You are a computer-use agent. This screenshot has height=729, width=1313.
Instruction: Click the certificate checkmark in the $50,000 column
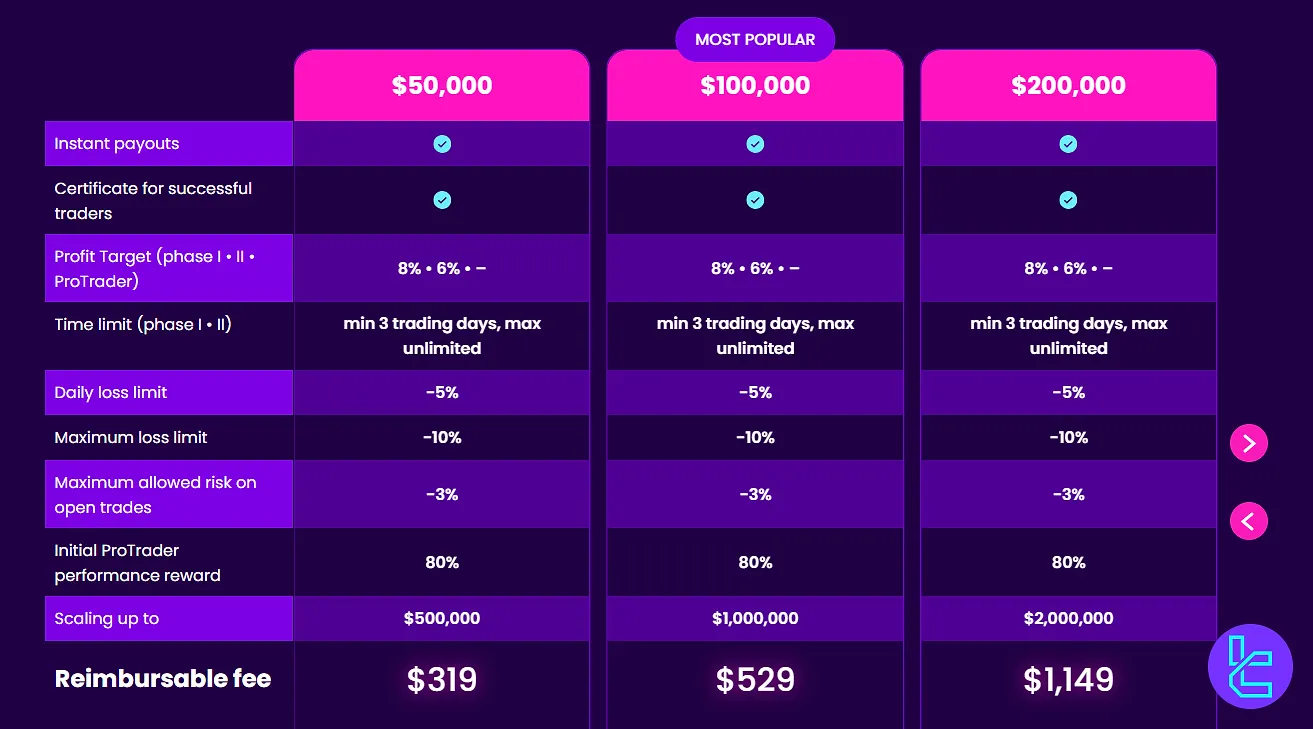442,199
